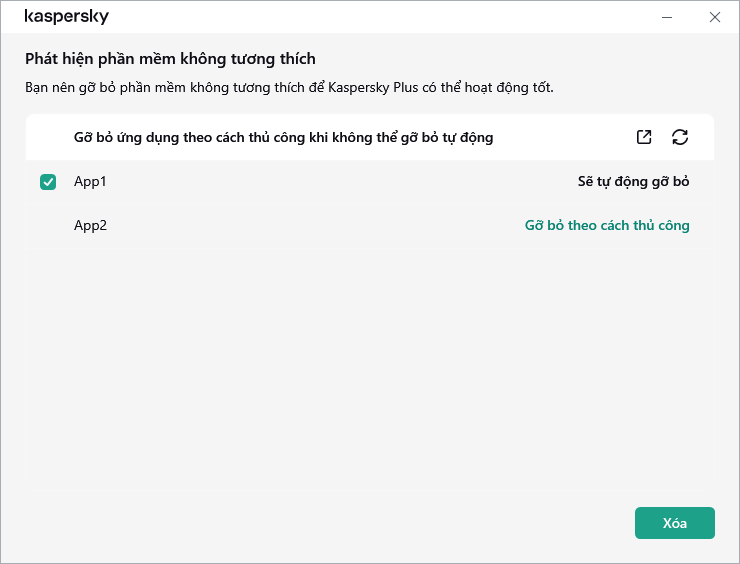
Task: Open the manual removal guide external link icon
Action: point(644,137)
